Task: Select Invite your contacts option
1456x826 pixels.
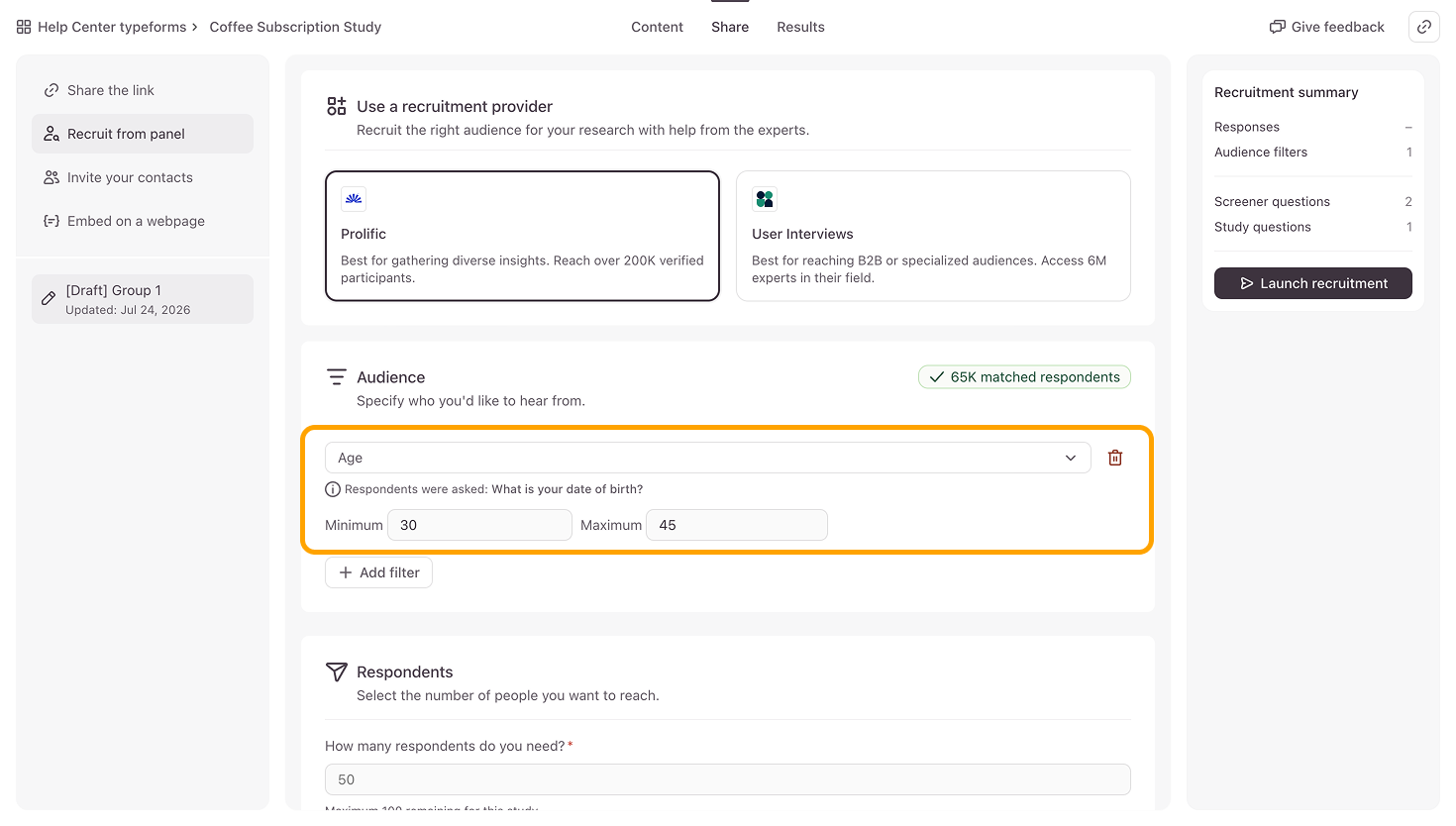Action: pos(143,177)
